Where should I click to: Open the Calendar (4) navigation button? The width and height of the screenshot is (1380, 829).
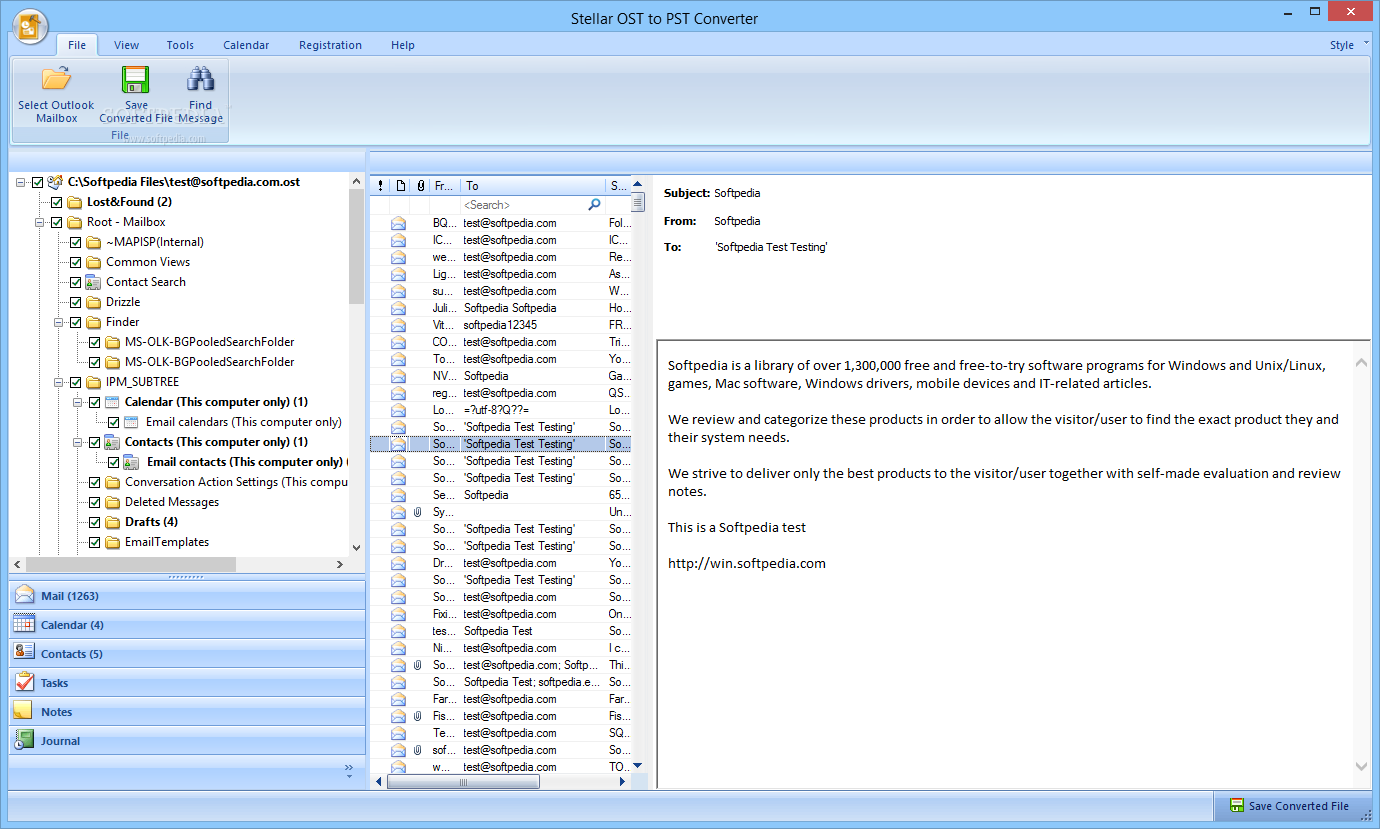[187, 624]
